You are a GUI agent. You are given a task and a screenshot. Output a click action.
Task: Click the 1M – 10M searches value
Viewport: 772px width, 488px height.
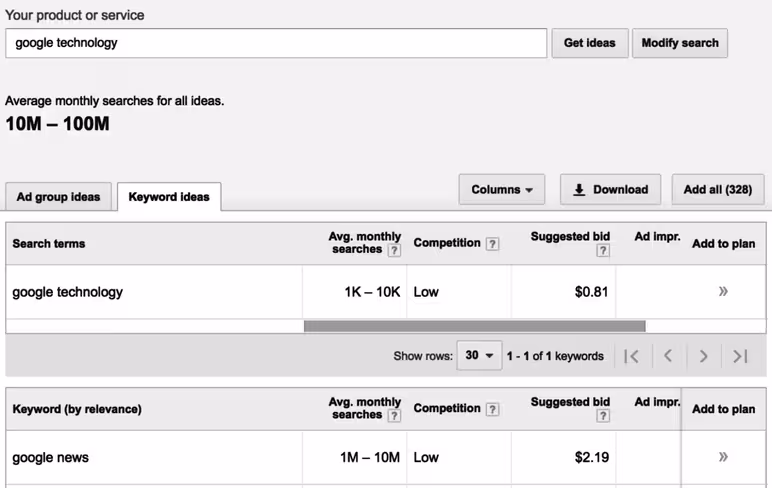click(x=370, y=457)
